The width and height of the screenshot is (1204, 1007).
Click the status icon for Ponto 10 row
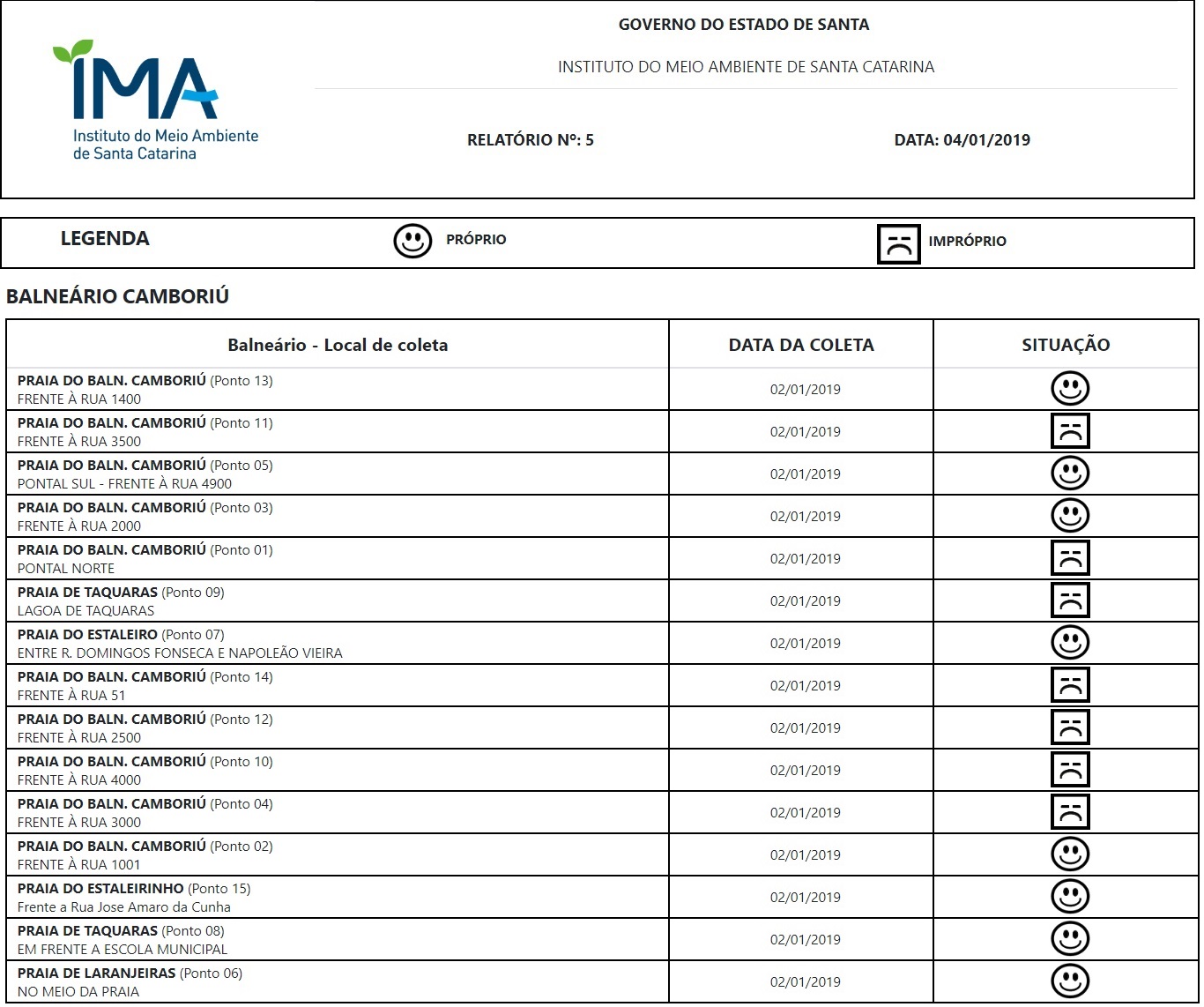click(x=1070, y=770)
